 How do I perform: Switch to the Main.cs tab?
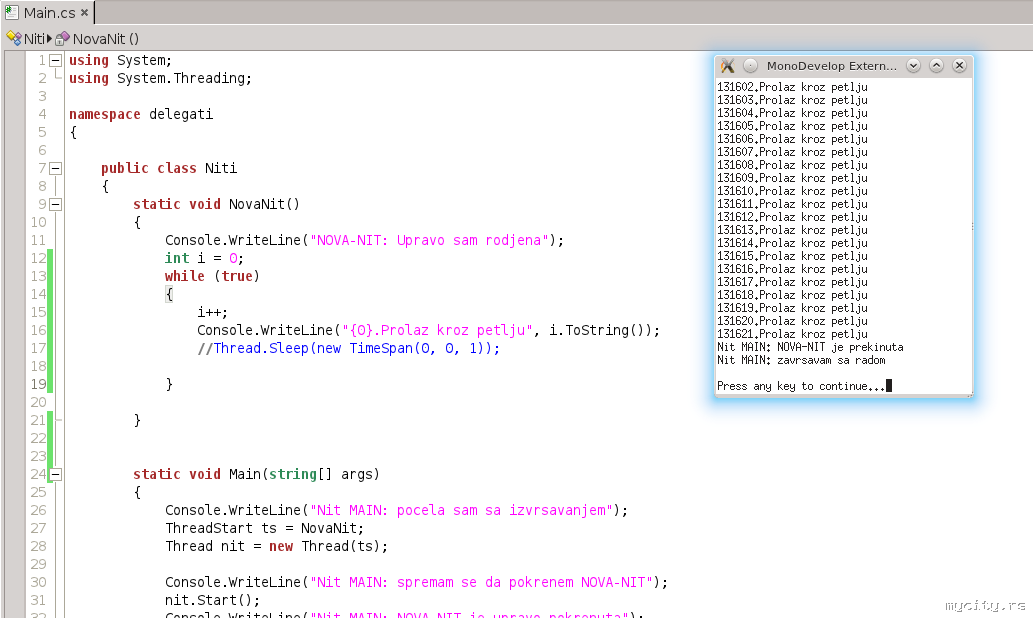(x=48, y=13)
